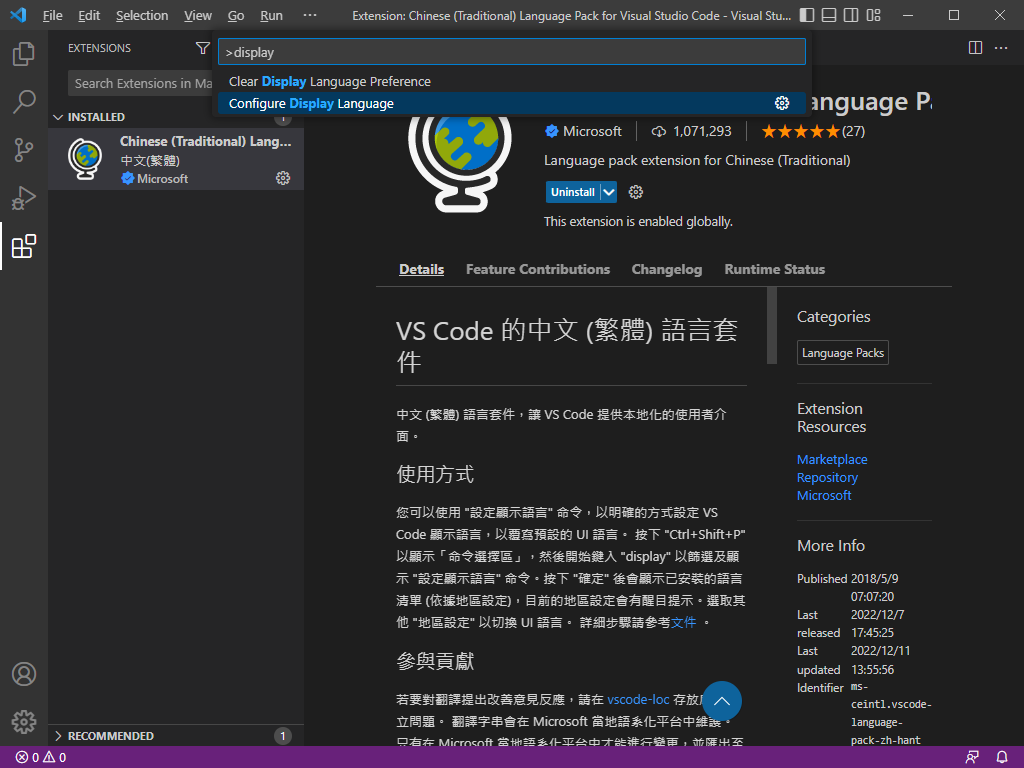The height and width of the screenshot is (768, 1024).
Task: Click the Search Extensions in Marketplace field
Action: click(x=140, y=84)
